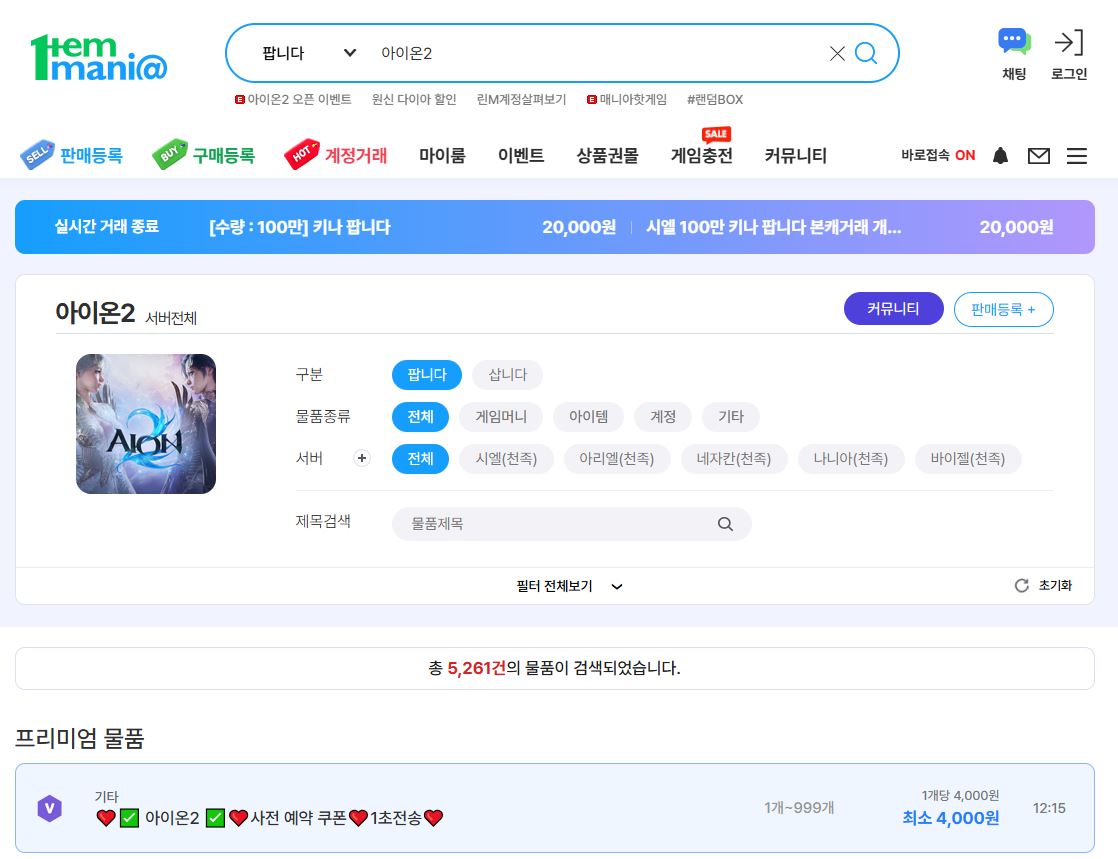Click the reset (초기화) refresh icon
This screenshot has height=859, width=1118.
click(x=1022, y=585)
